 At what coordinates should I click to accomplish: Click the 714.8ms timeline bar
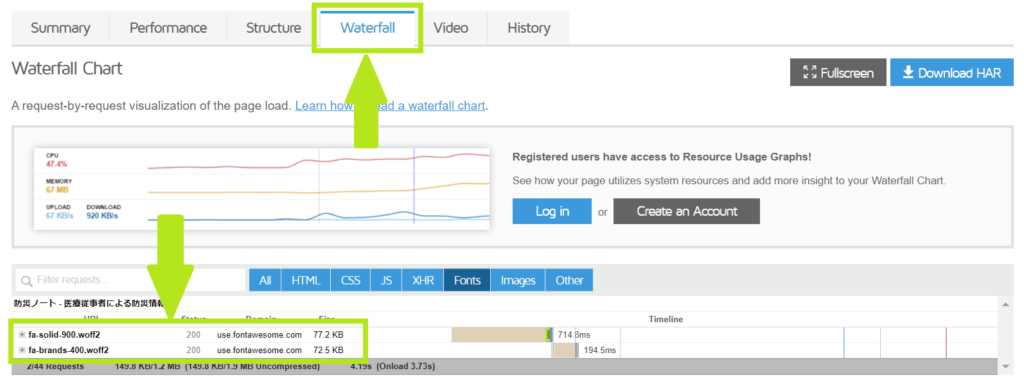(502, 334)
